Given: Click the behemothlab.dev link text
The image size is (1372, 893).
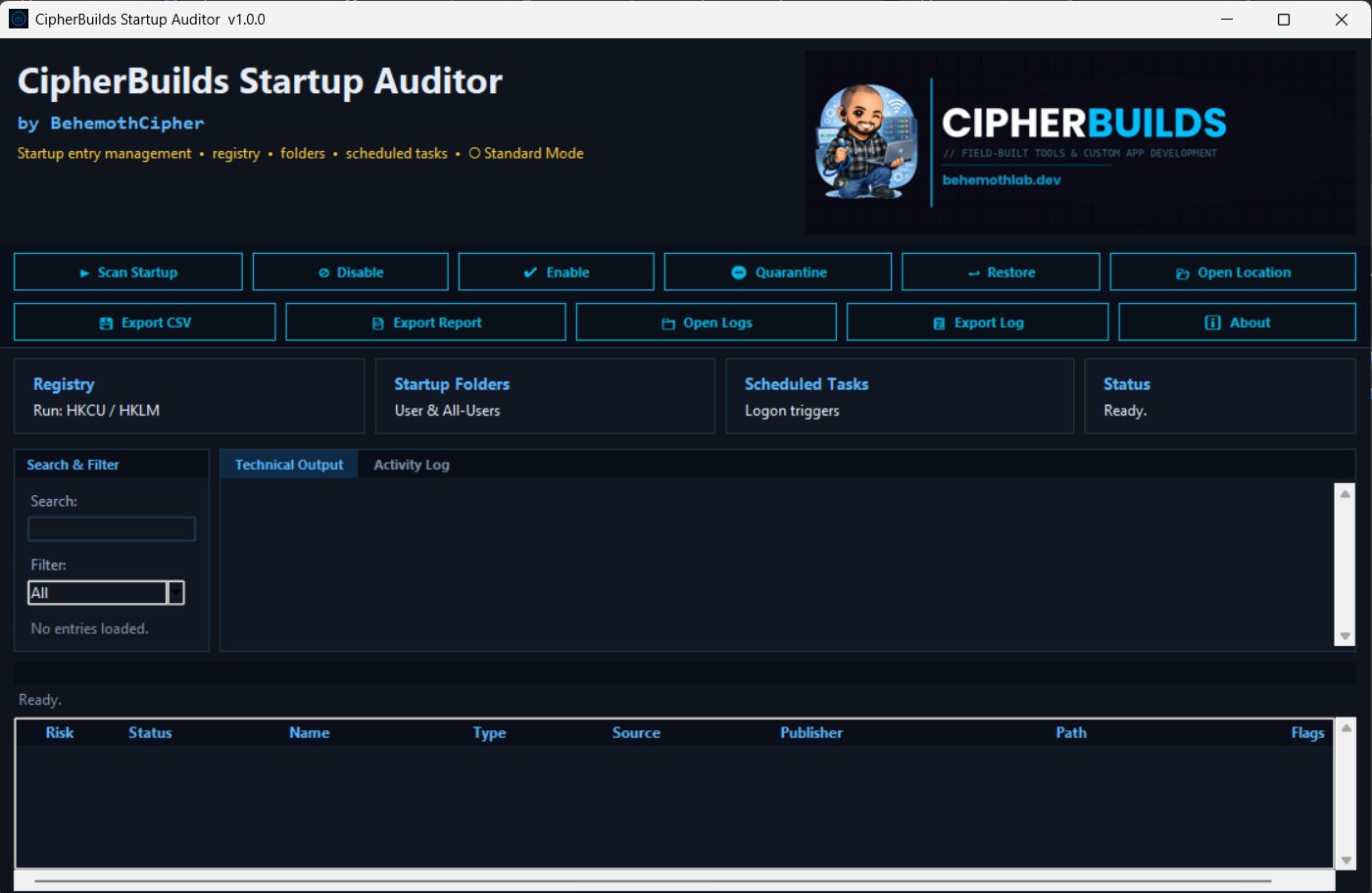Looking at the screenshot, I should click(1002, 179).
